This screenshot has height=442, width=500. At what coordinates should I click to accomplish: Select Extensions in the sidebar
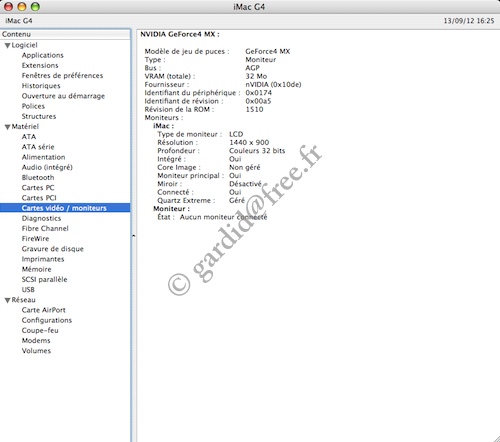40,65
